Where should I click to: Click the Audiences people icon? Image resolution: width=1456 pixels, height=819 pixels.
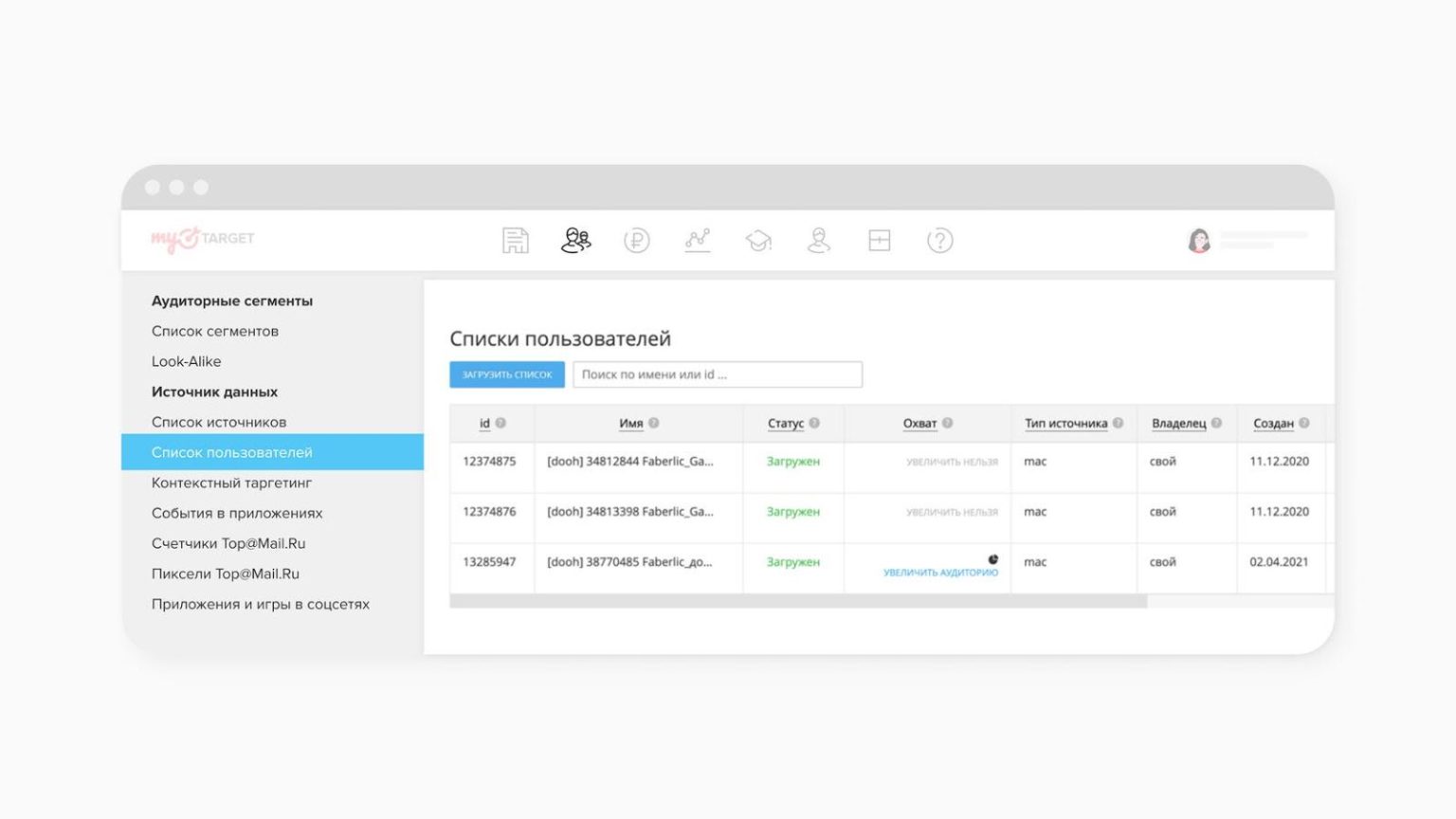click(575, 241)
